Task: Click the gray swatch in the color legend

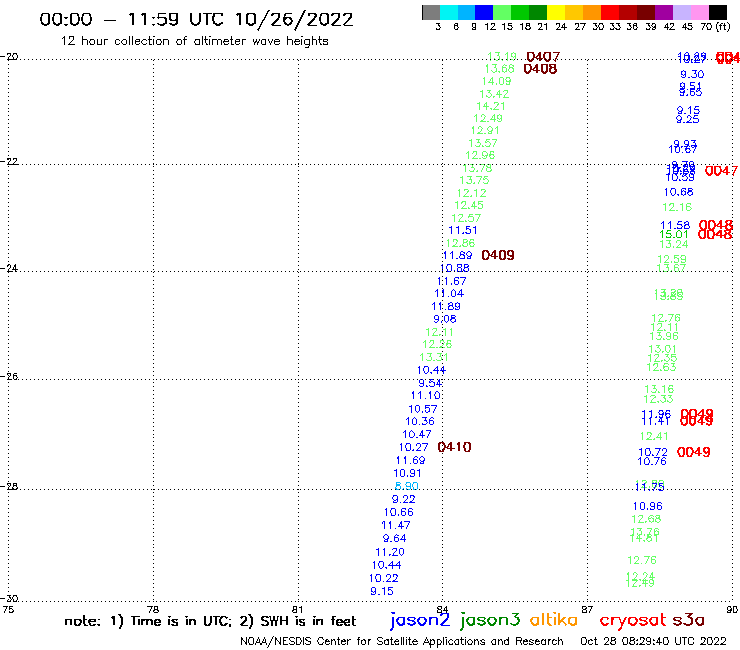Action: click(431, 12)
